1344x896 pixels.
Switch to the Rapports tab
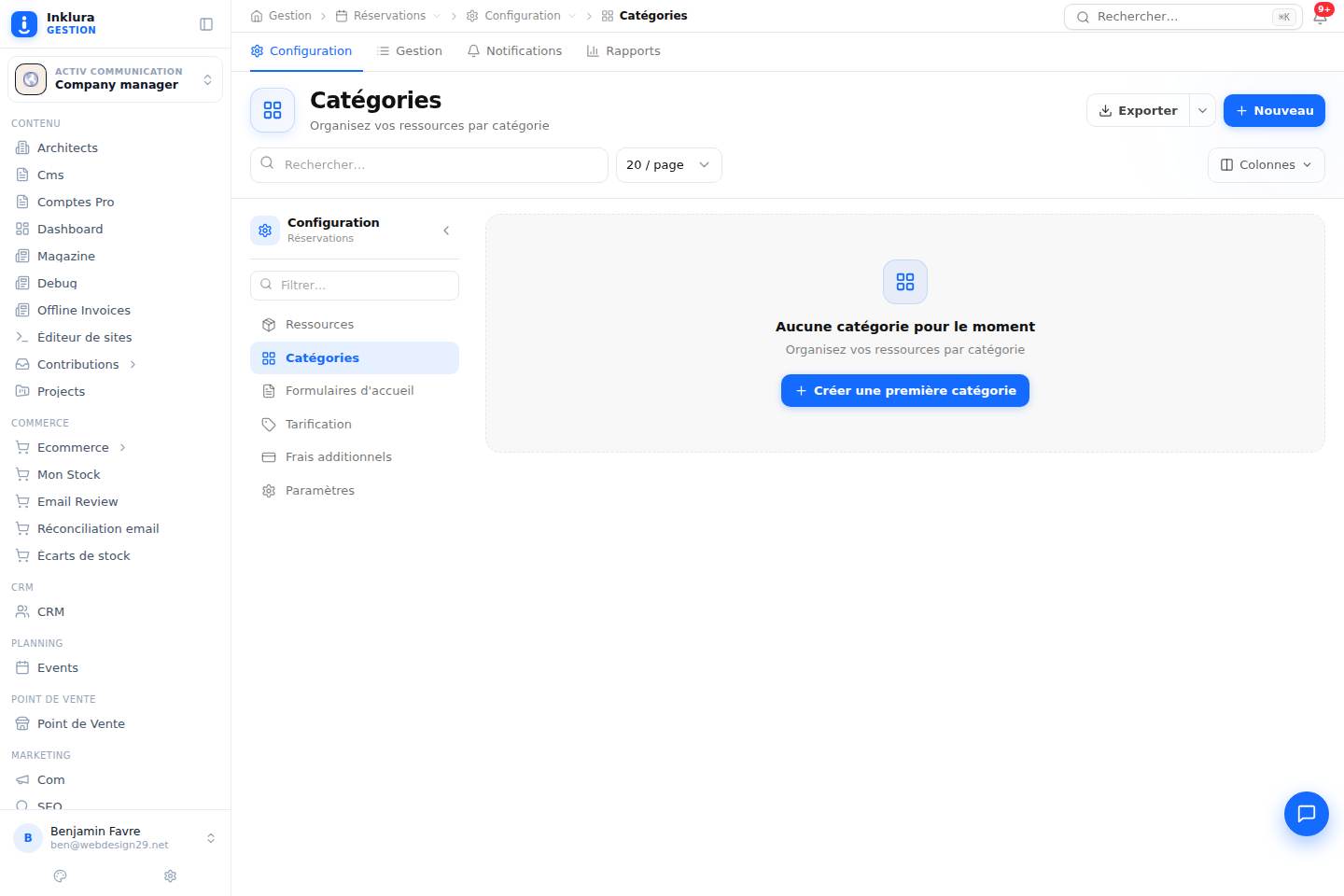point(623,51)
